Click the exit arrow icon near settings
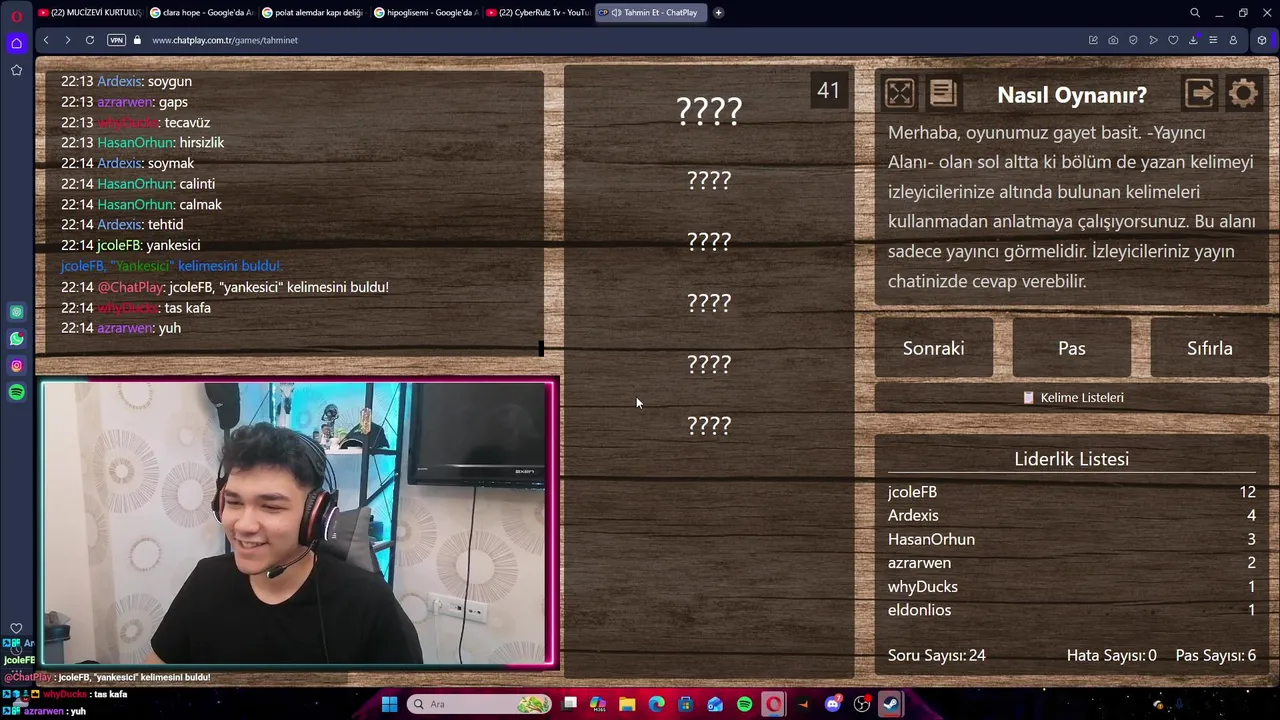The height and width of the screenshot is (720, 1280). (1200, 93)
